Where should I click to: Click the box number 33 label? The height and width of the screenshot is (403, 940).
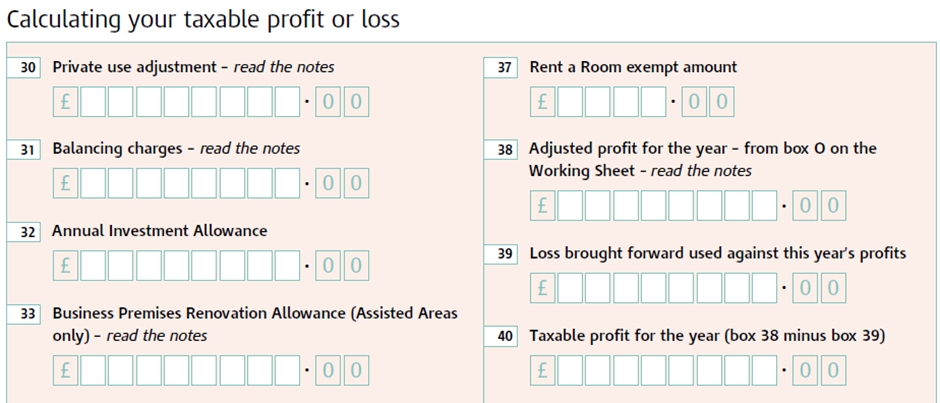coord(29,314)
